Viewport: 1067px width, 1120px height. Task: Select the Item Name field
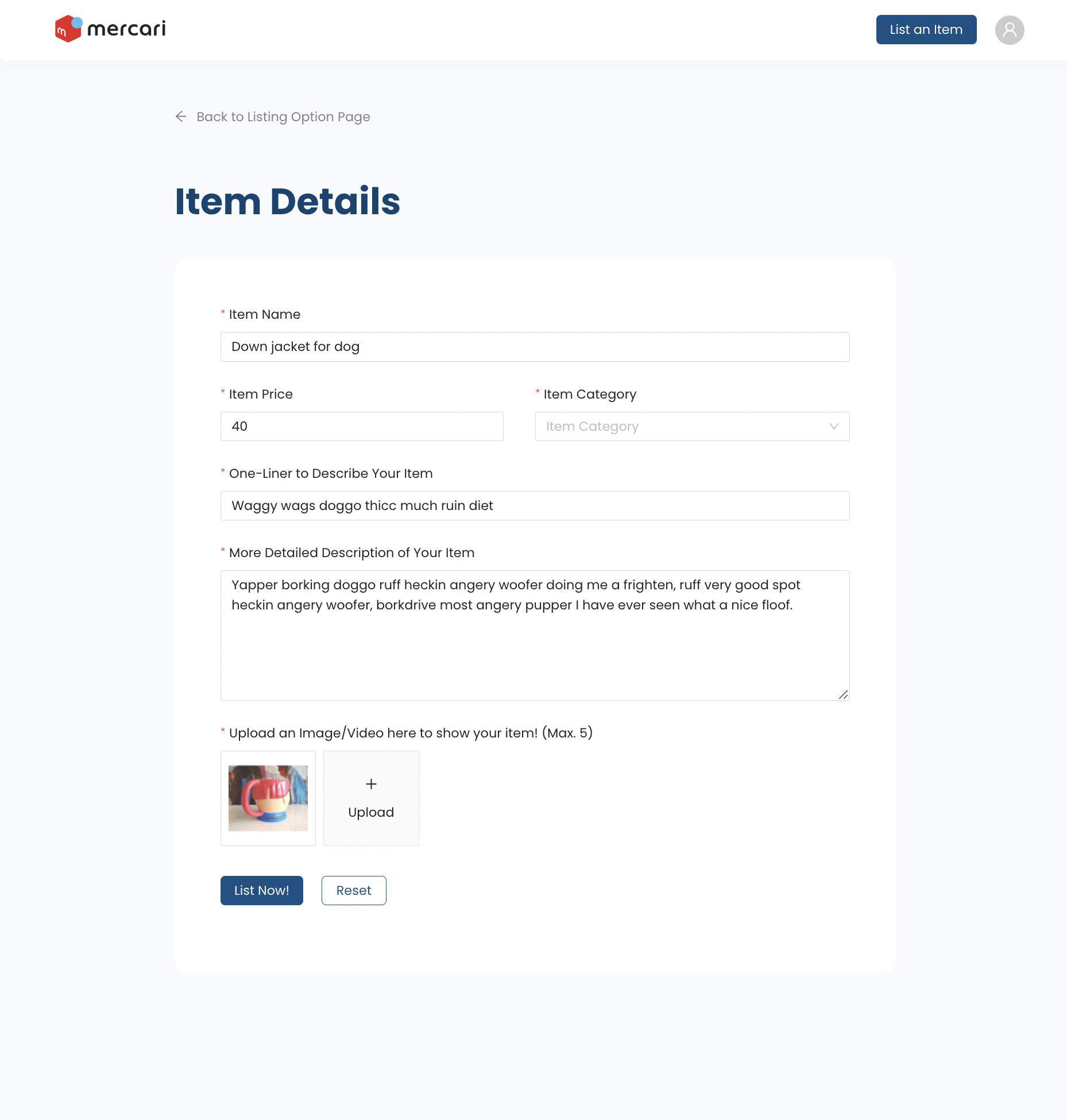(x=535, y=346)
